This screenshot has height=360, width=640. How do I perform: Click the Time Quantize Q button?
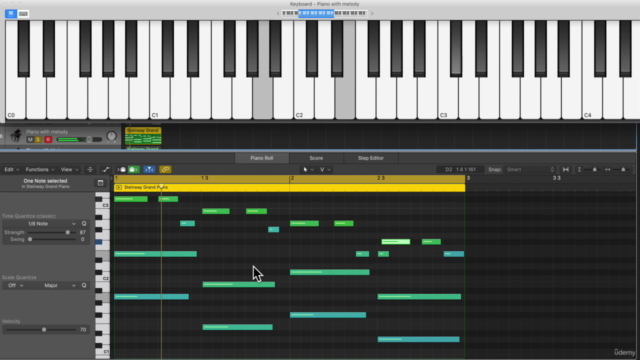(x=84, y=224)
